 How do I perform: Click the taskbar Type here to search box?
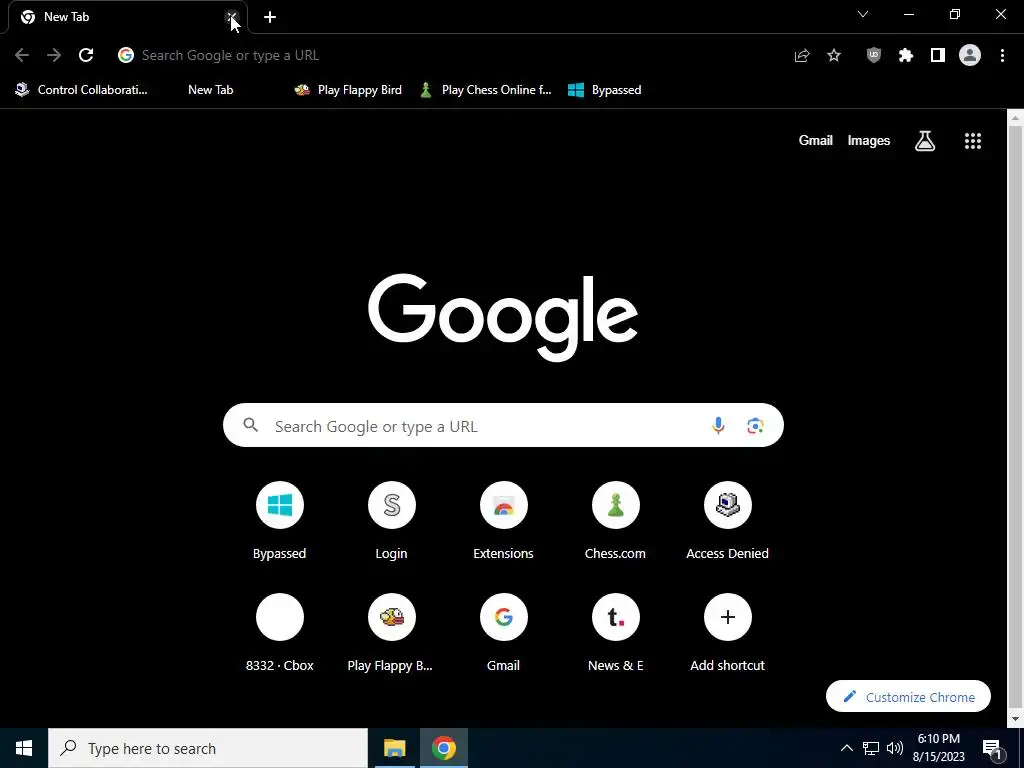(x=208, y=748)
